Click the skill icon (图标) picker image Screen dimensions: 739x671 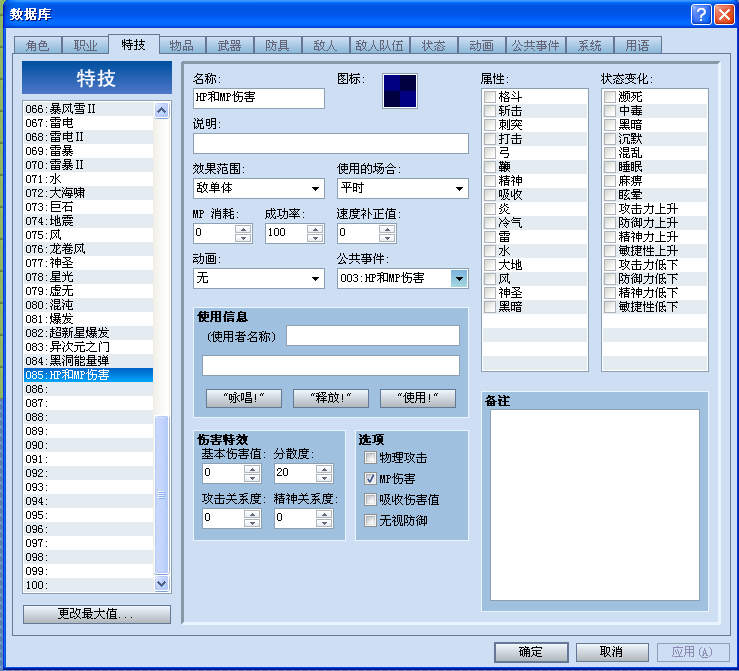(x=400, y=91)
